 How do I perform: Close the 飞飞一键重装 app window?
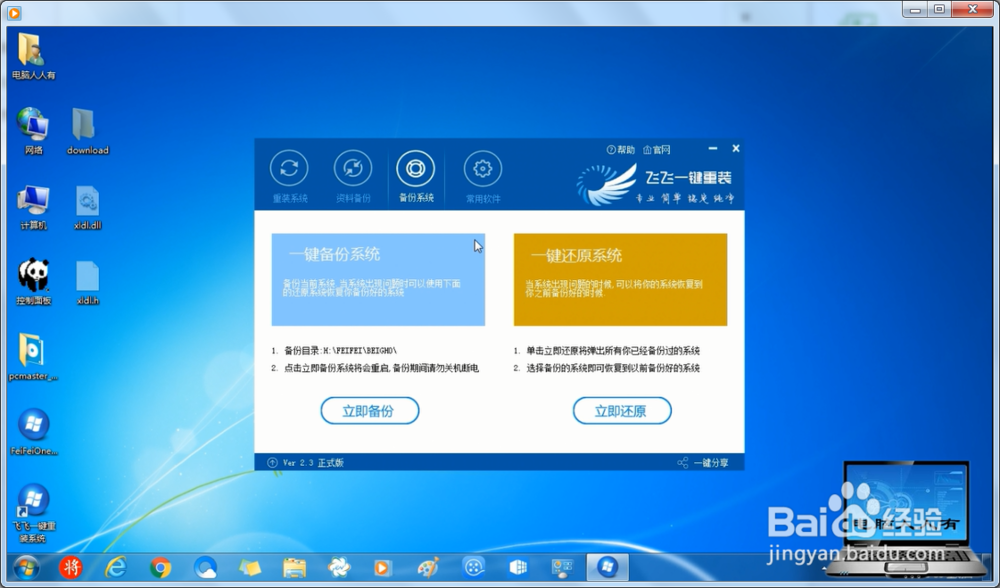(x=736, y=148)
